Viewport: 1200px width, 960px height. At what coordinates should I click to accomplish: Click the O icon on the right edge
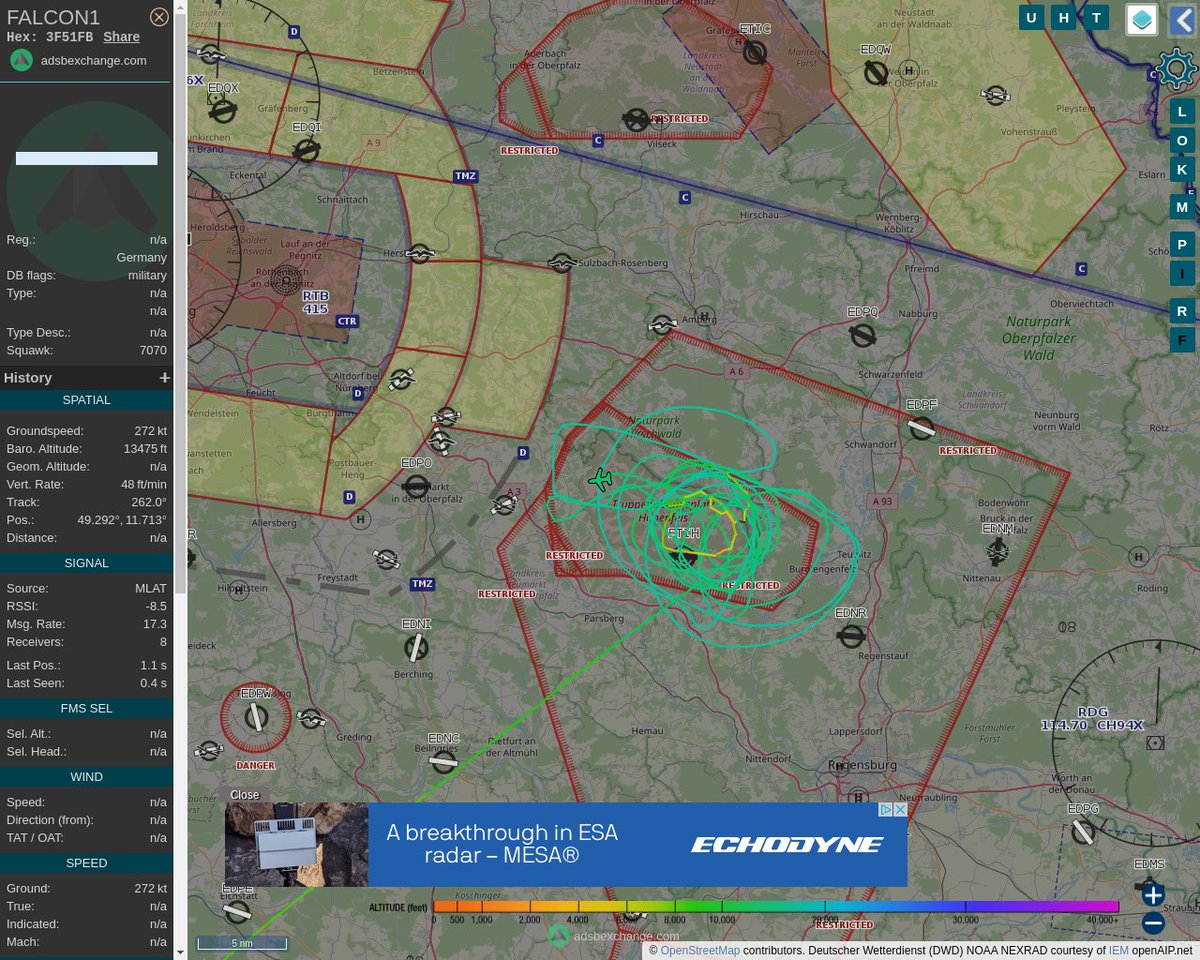pos(1182,141)
